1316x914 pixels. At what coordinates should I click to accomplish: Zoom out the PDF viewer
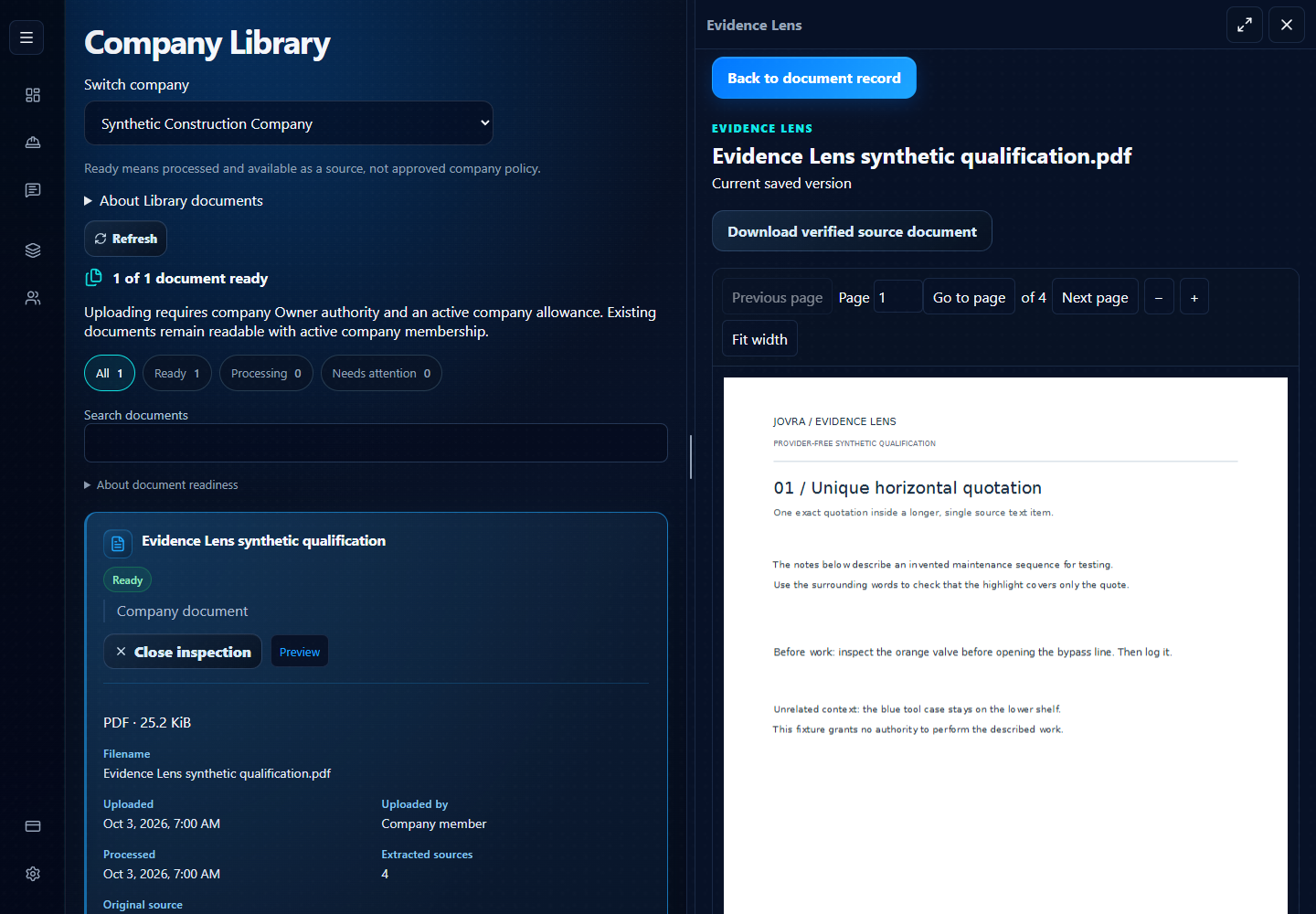[1159, 297]
